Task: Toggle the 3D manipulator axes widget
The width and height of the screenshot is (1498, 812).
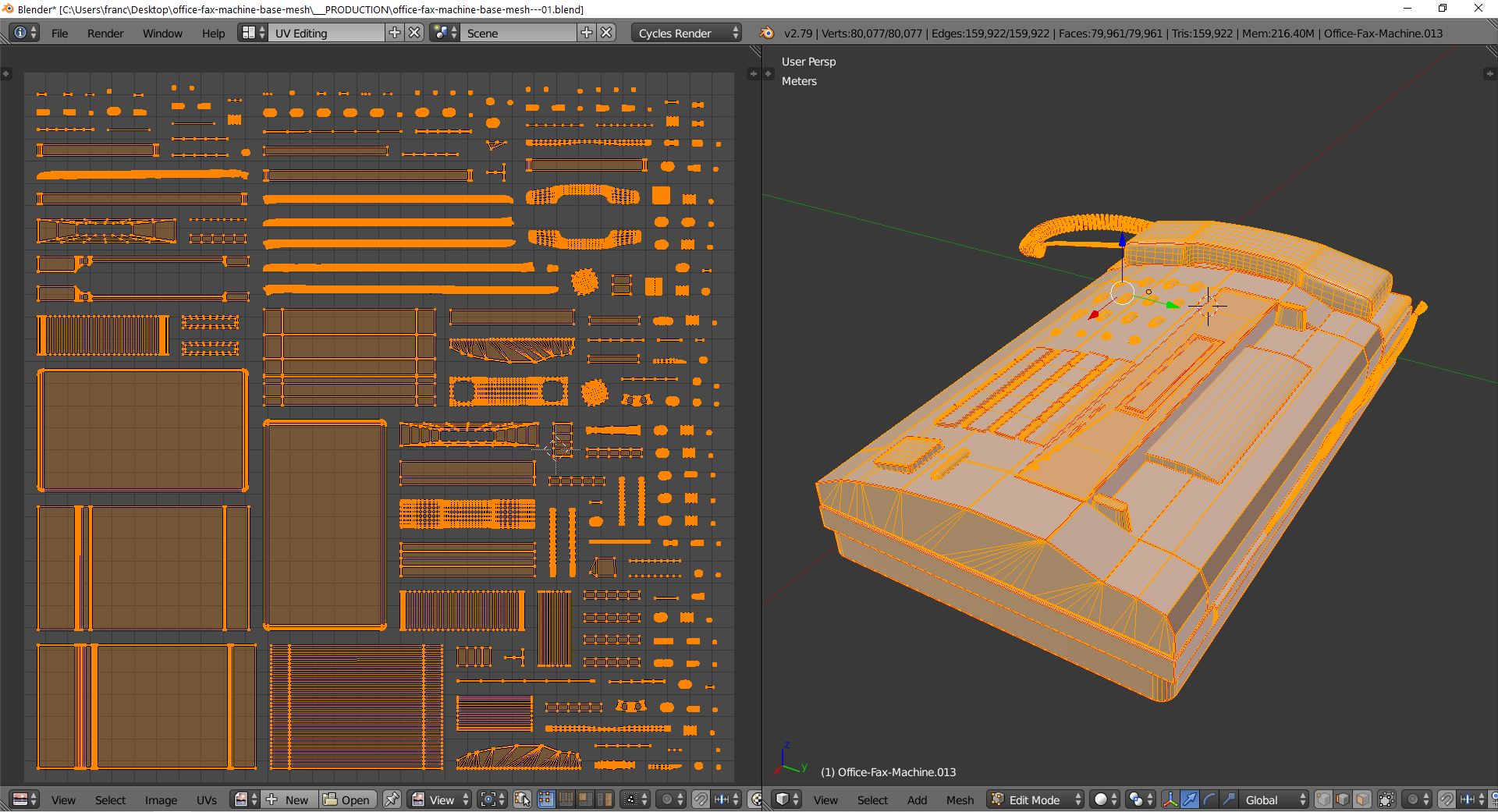Action: pyautogui.click(x=1170, y=800)
